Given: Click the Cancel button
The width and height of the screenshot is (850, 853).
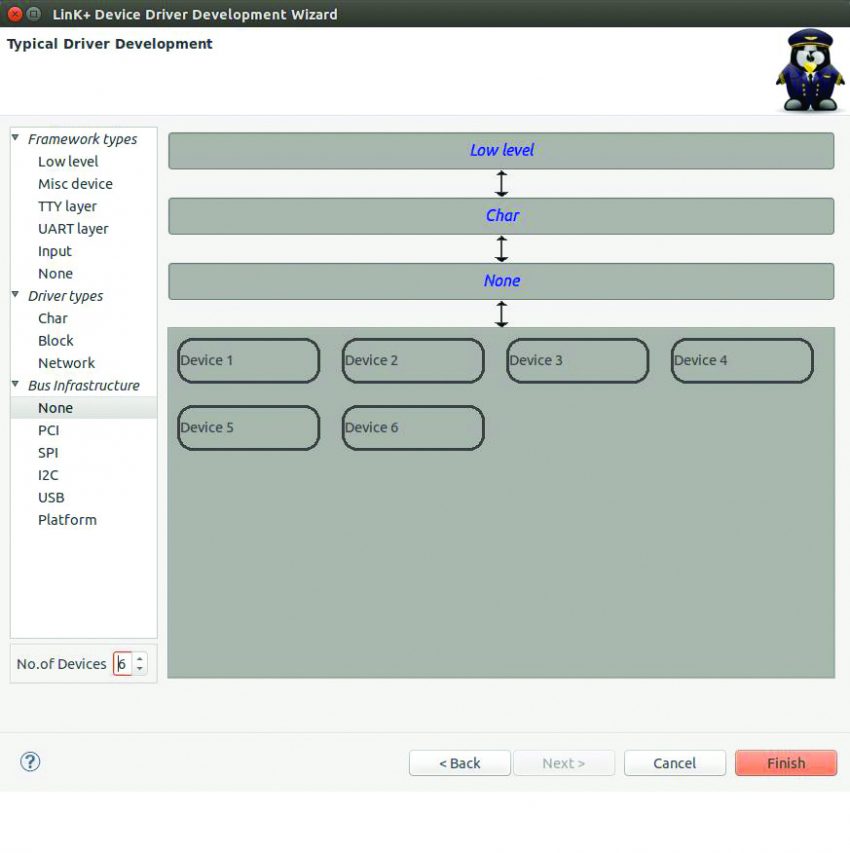Looking at the screenshot, I should [x=675, y=762].
